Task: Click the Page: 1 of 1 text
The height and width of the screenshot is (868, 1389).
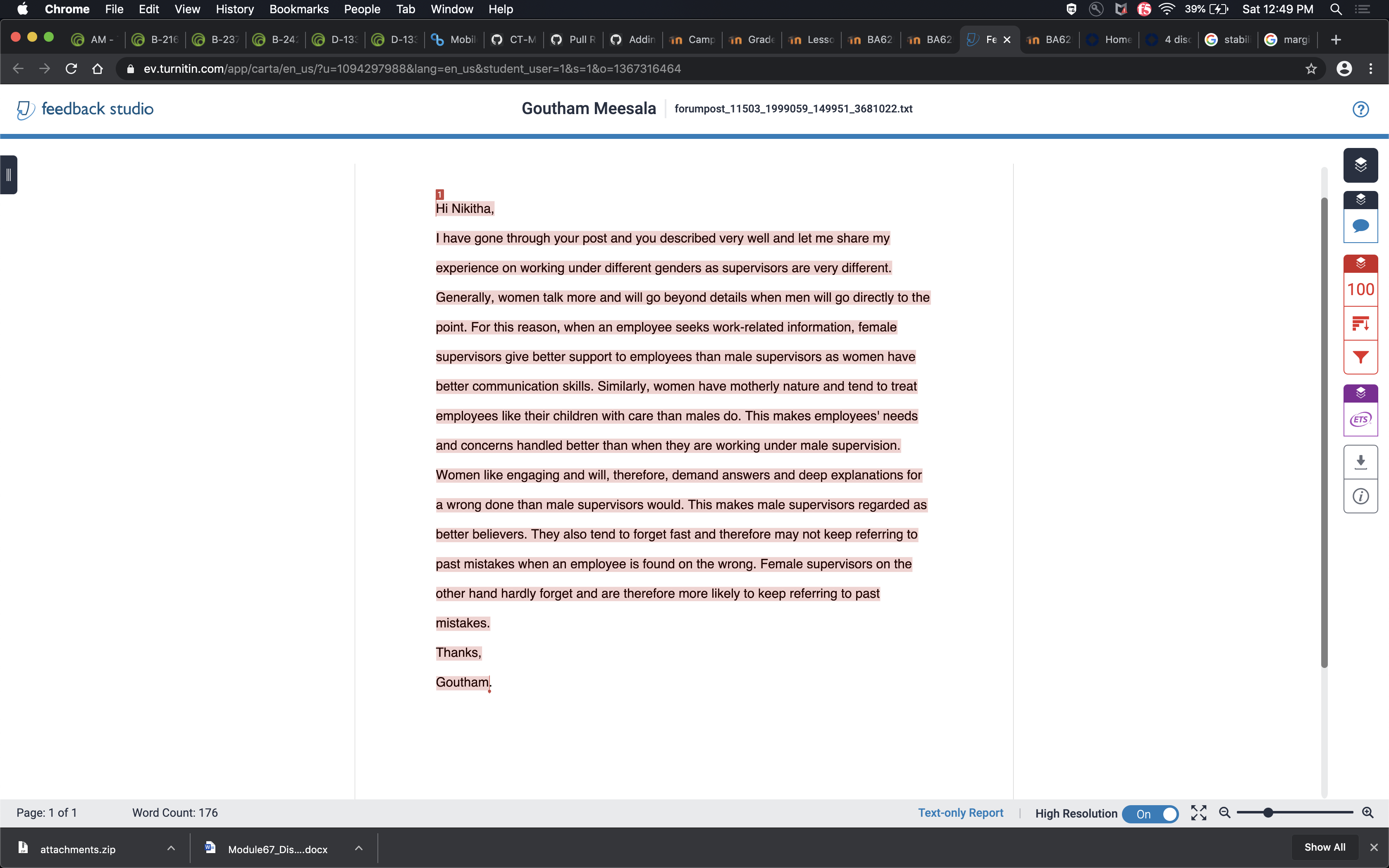Action: click(x=46, y=813)
